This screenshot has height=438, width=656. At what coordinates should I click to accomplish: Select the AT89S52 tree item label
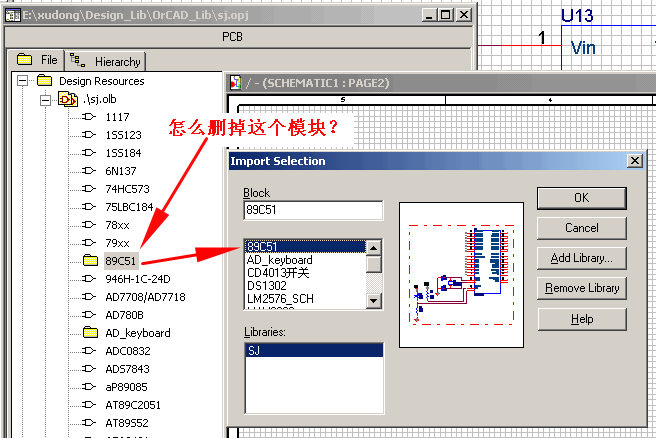point(127,423)
